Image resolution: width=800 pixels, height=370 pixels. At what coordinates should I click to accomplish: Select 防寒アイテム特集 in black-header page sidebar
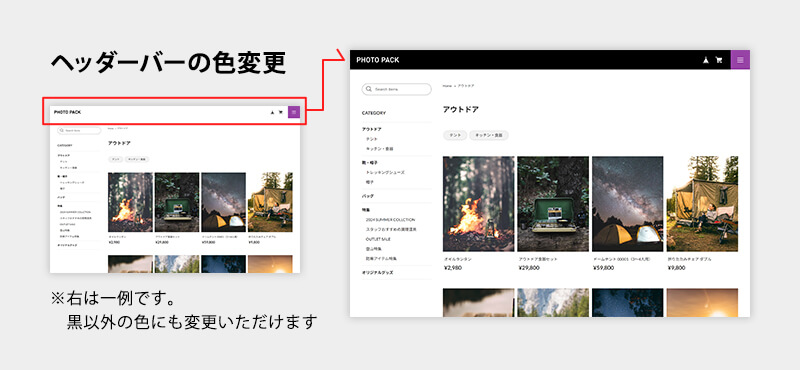(x=381, y=258)
